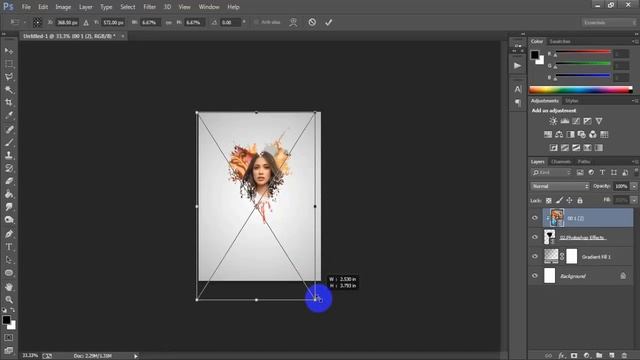Select the Lasso tool
This screenshot has height=360, width=640.
click(9, 77)
